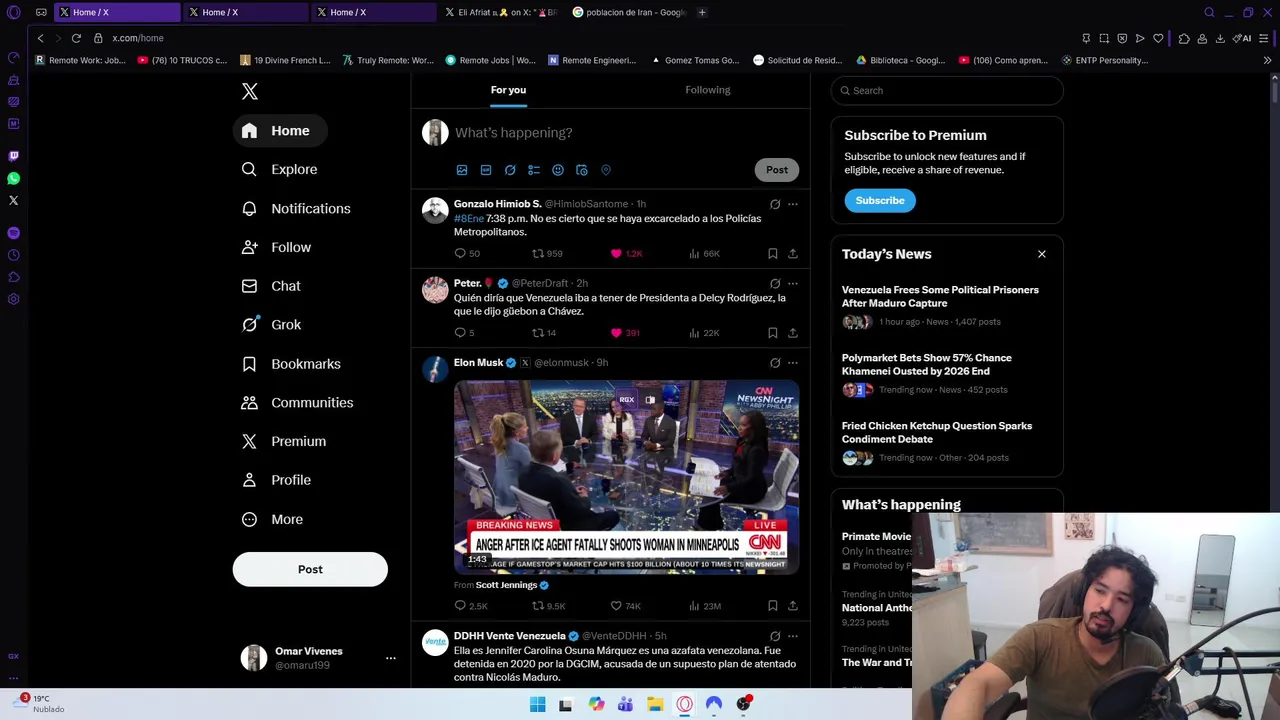Open Communities in the left navigation
This screenshot has height=720, width=1280.
coord(297,403)
